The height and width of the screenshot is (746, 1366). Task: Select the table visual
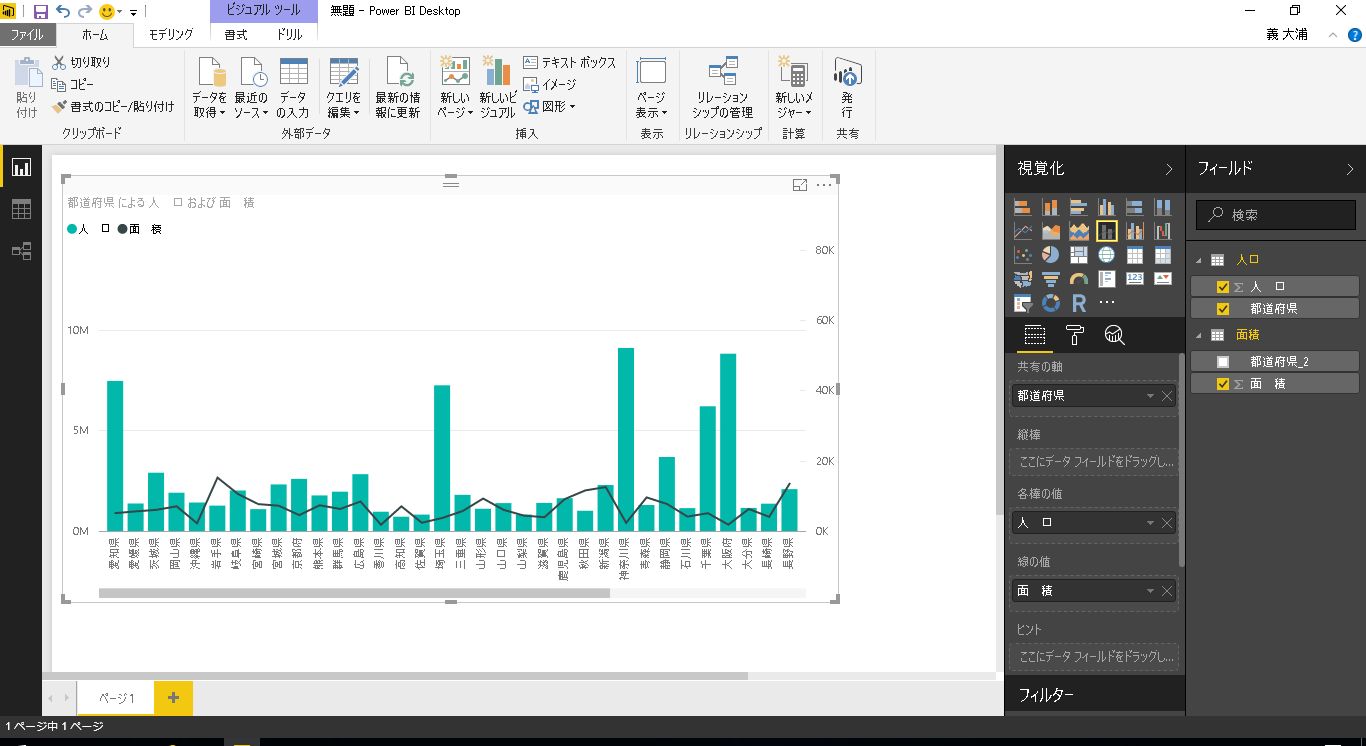[x=1134, y=255]
